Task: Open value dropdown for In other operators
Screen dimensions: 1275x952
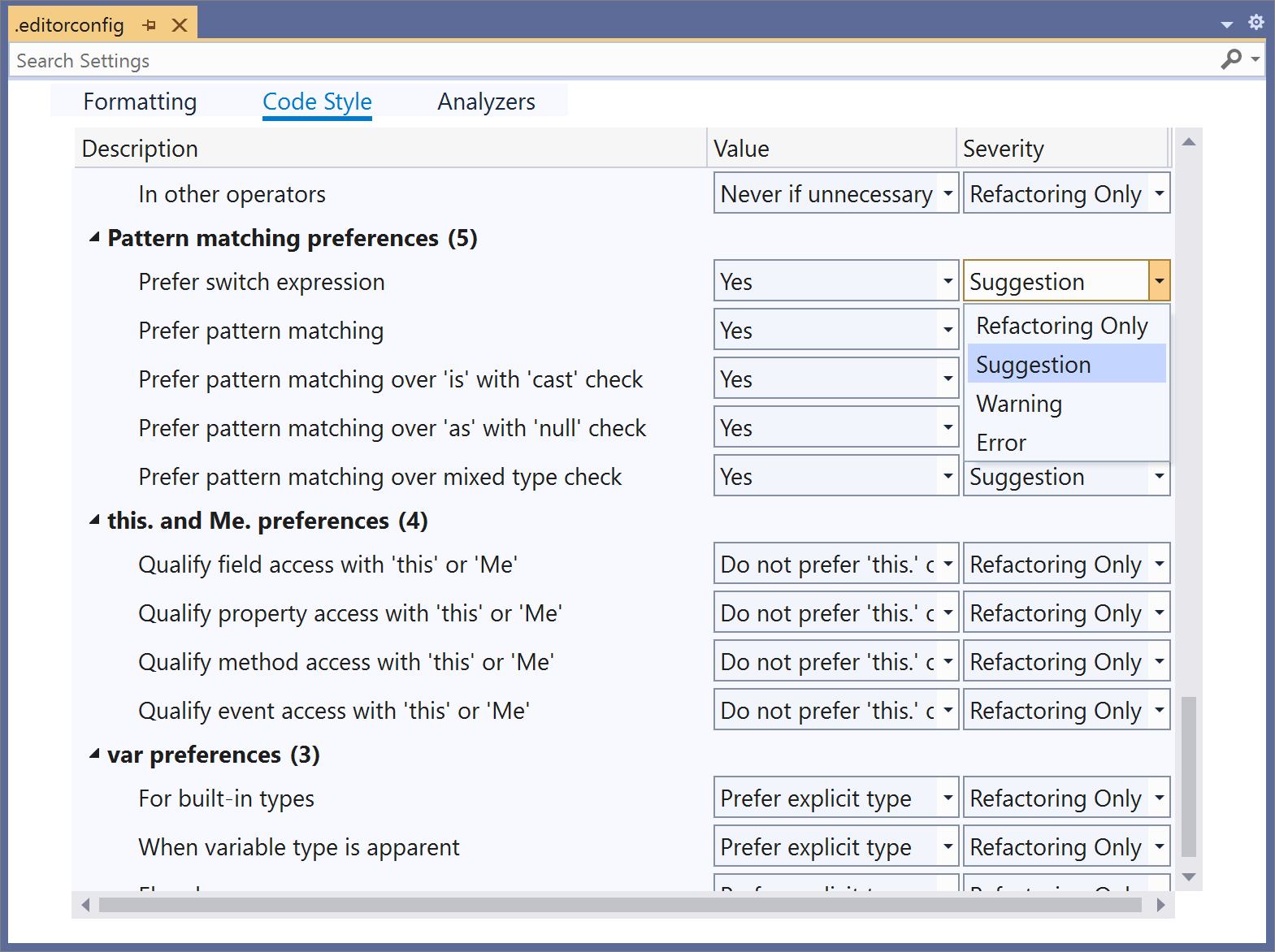Action: click(948, 193)
